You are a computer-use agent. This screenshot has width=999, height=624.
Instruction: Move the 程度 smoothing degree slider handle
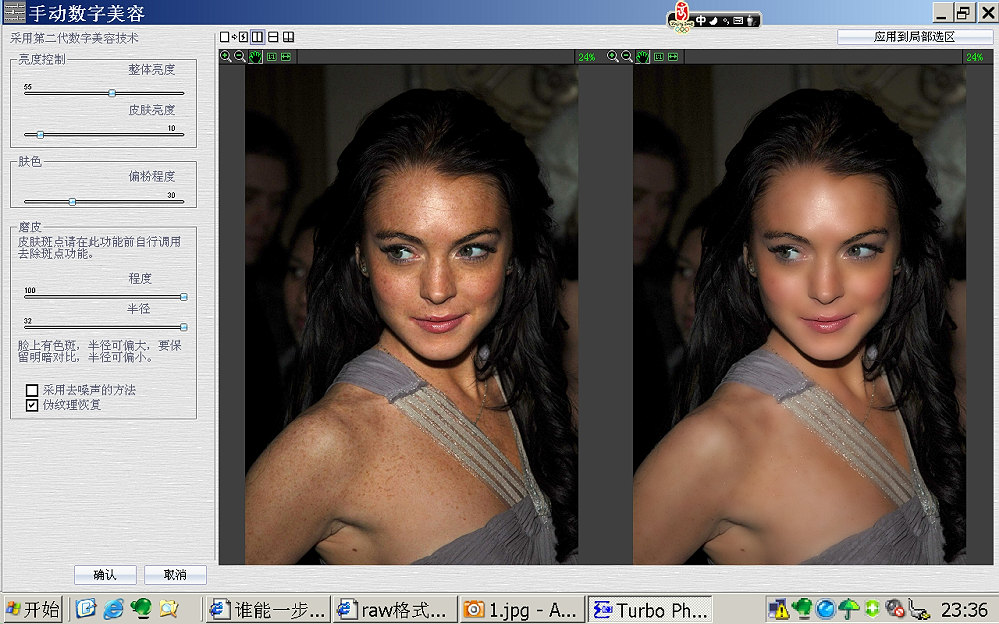point(183,297)
